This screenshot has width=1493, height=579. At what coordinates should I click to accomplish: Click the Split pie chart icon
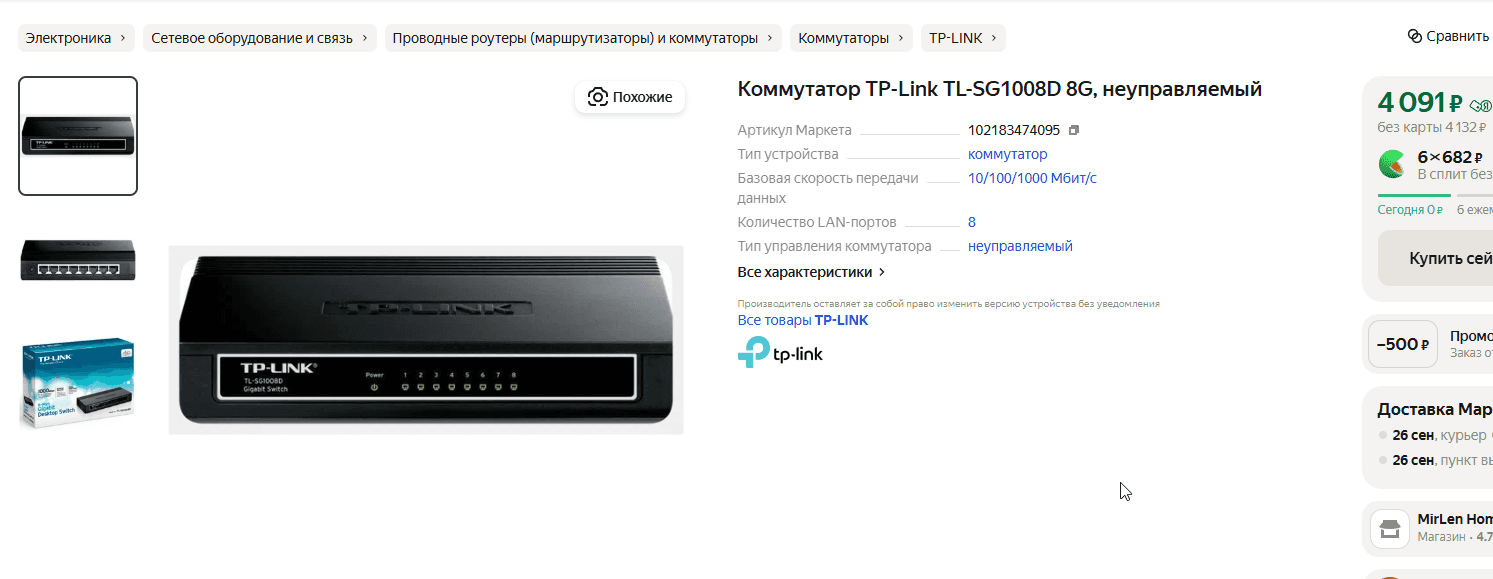(1392, 164)
